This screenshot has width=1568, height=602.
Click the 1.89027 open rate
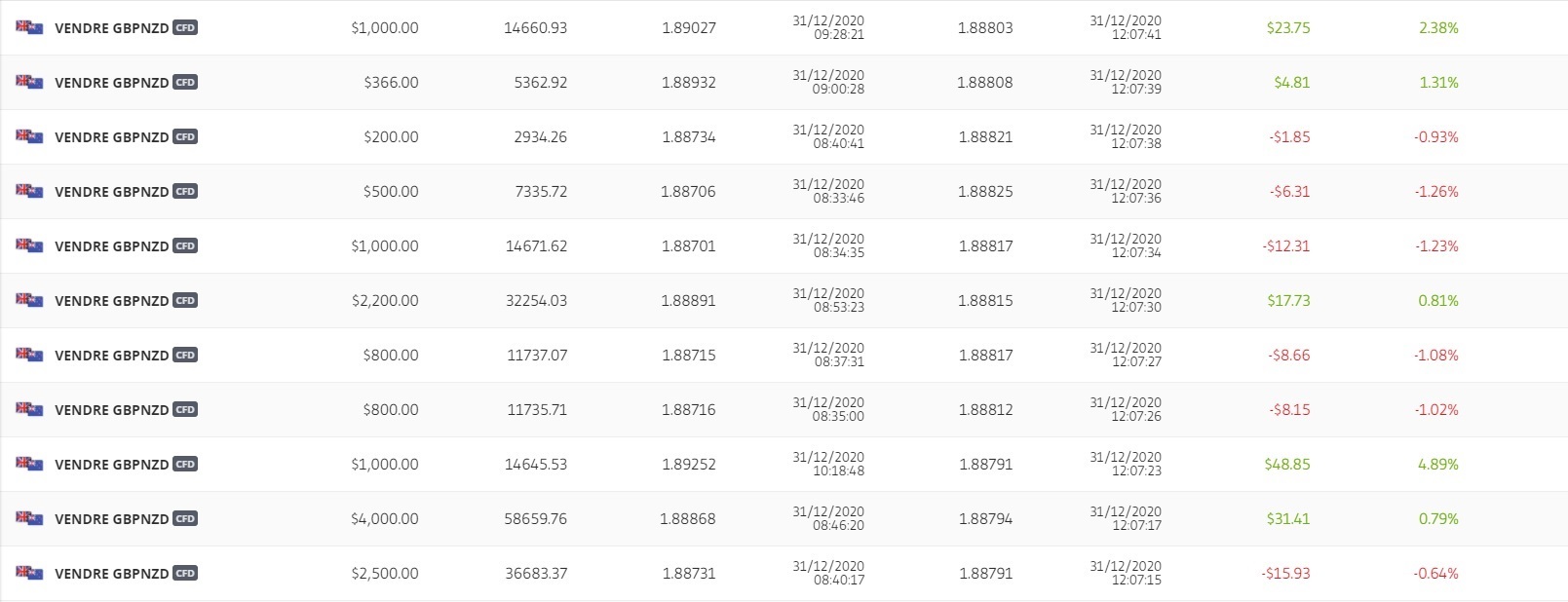688,28
